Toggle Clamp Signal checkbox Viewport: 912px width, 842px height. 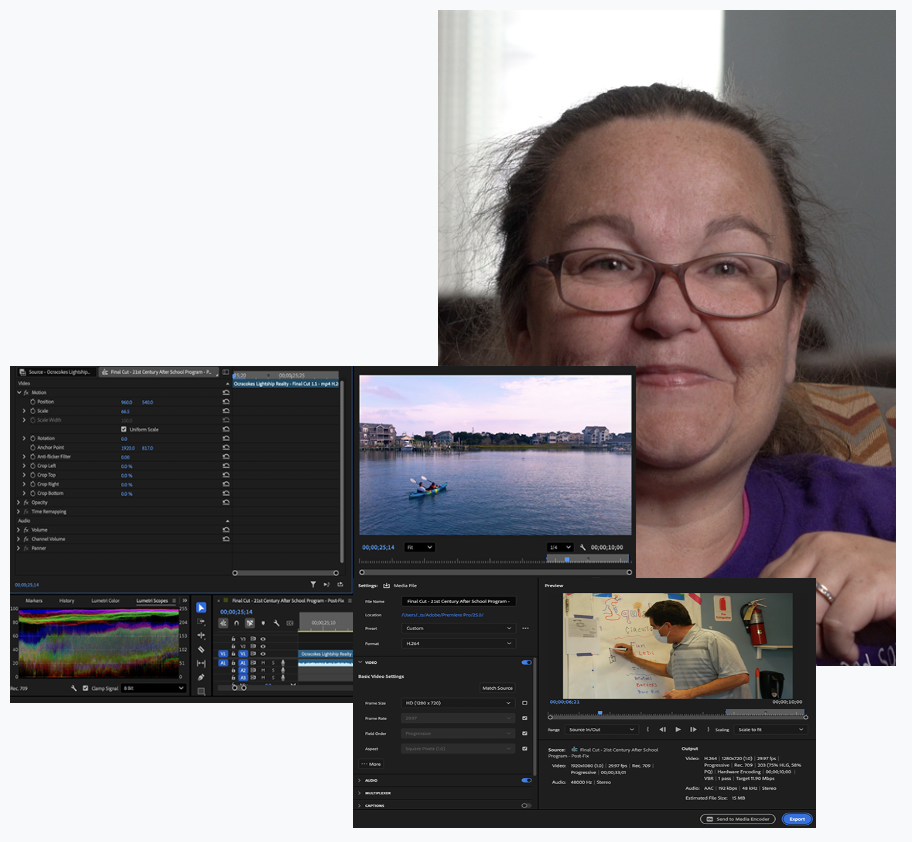coord(86,688)
